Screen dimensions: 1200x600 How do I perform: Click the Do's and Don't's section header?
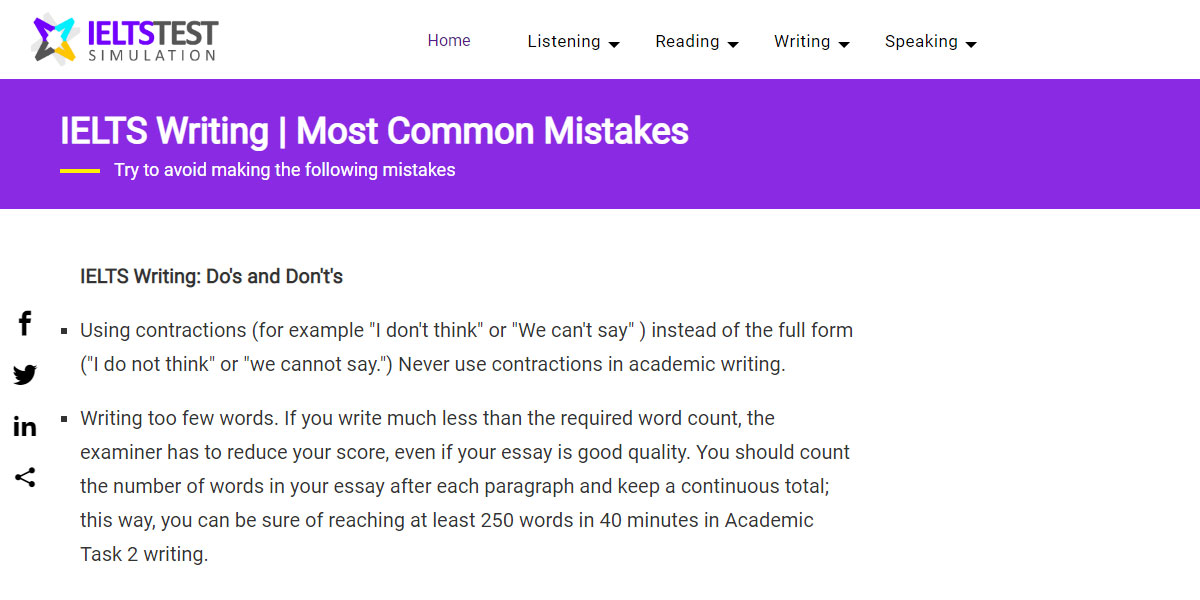pyautogui.click(x=210, y=276)
